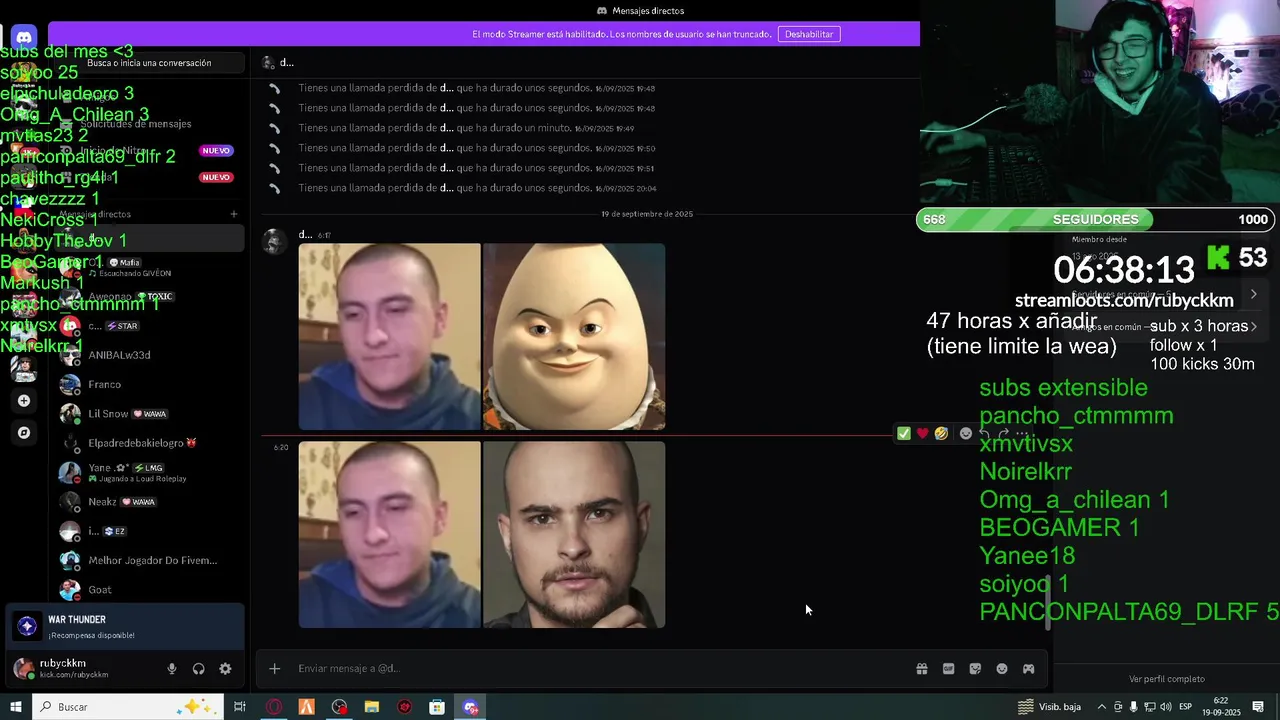Open more options on hovered message
The image size is (1280, 720).
pyautogui.click(x=1023, y=433)
